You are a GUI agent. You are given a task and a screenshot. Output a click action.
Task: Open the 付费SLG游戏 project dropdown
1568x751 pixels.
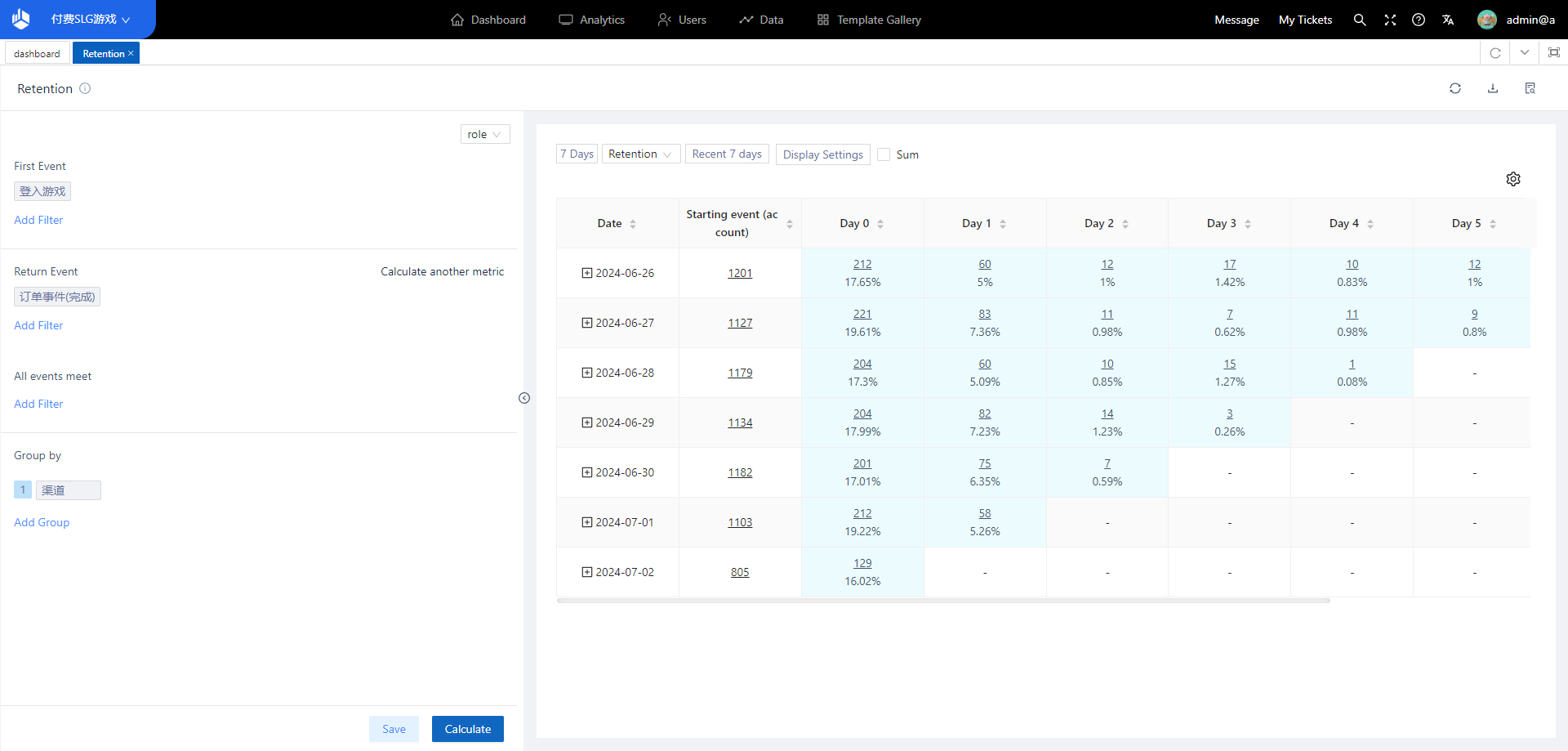tap(90, 20)
